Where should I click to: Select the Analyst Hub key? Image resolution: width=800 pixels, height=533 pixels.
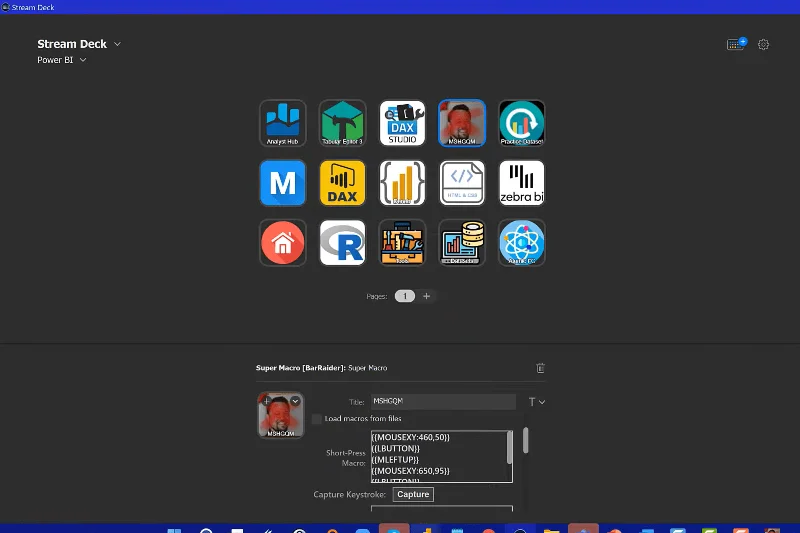click(283, 123)
